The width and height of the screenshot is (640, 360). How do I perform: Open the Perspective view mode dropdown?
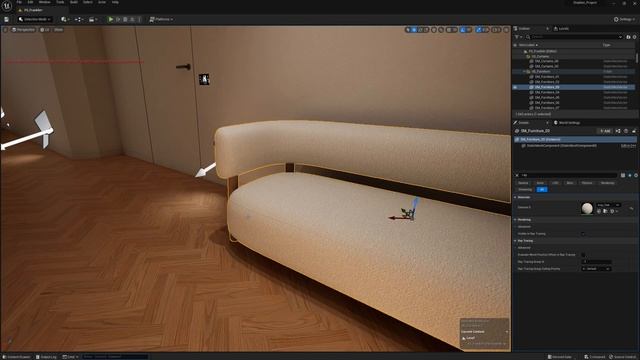click(x=23, y=30)
